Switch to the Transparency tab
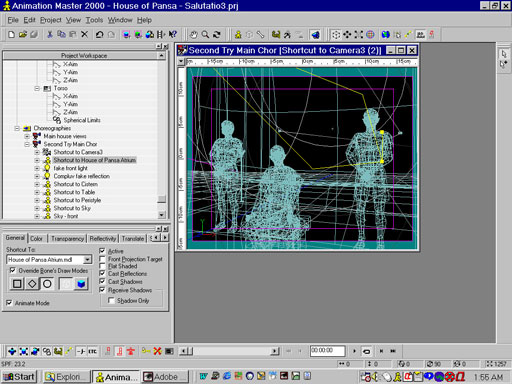This screenshot has width=512, height=384. coord(67,239)
